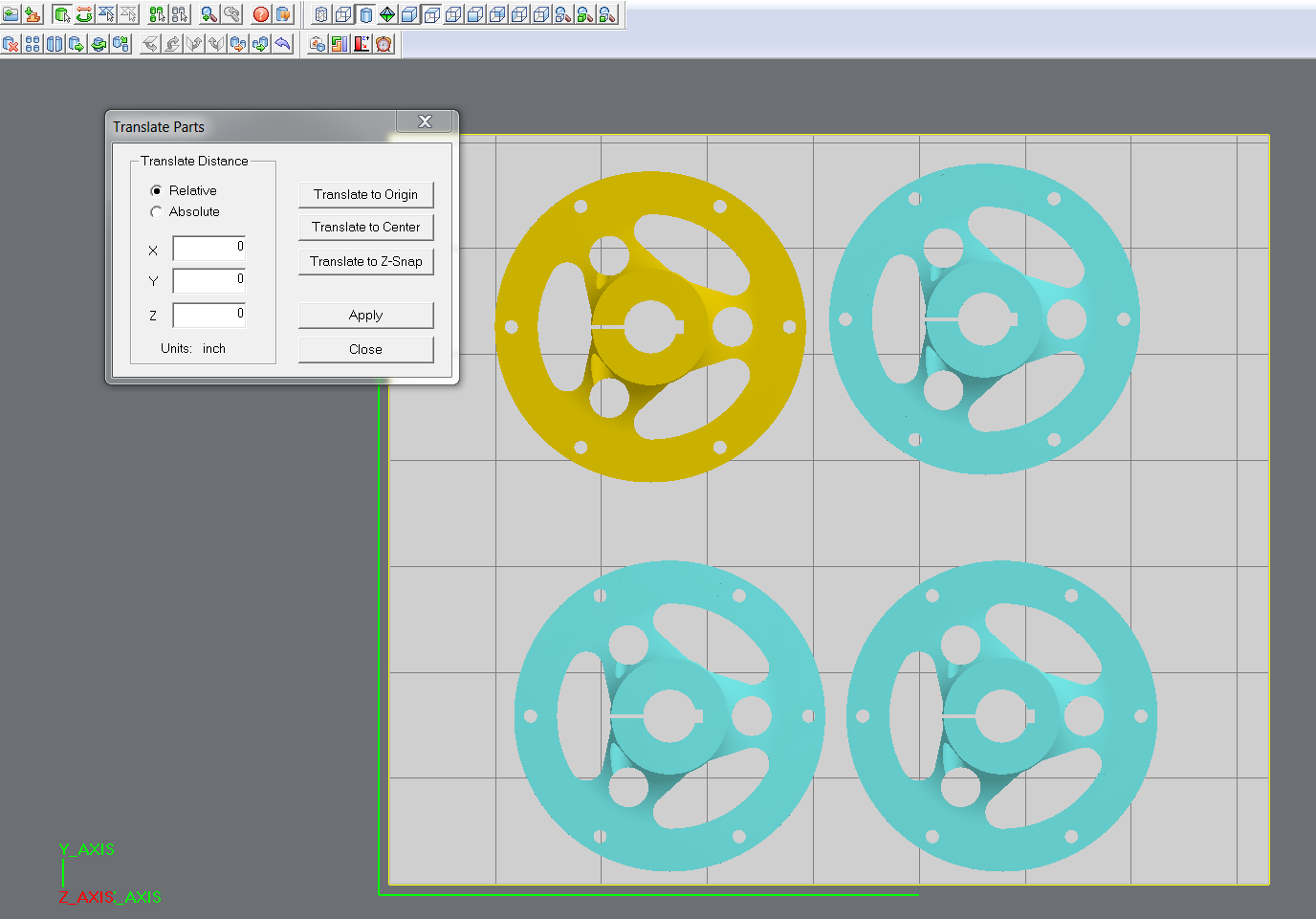Select the Relative radio button
Viewport: 1316px width, 919px height.
[157, 191]
